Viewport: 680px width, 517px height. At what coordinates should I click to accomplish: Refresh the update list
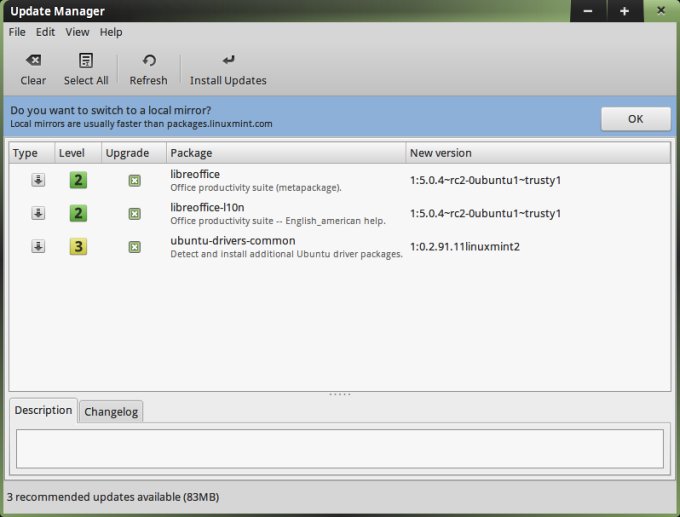pyautogui.click(x=148, y=61)
